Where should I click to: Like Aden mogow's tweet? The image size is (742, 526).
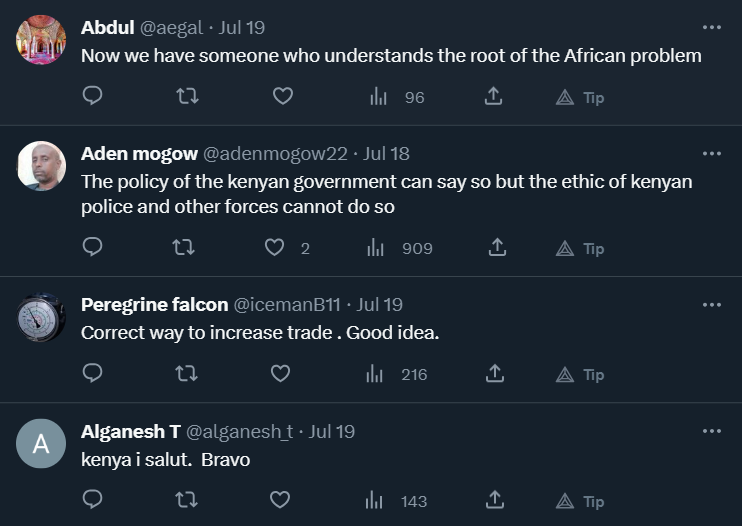coord(275,248)
